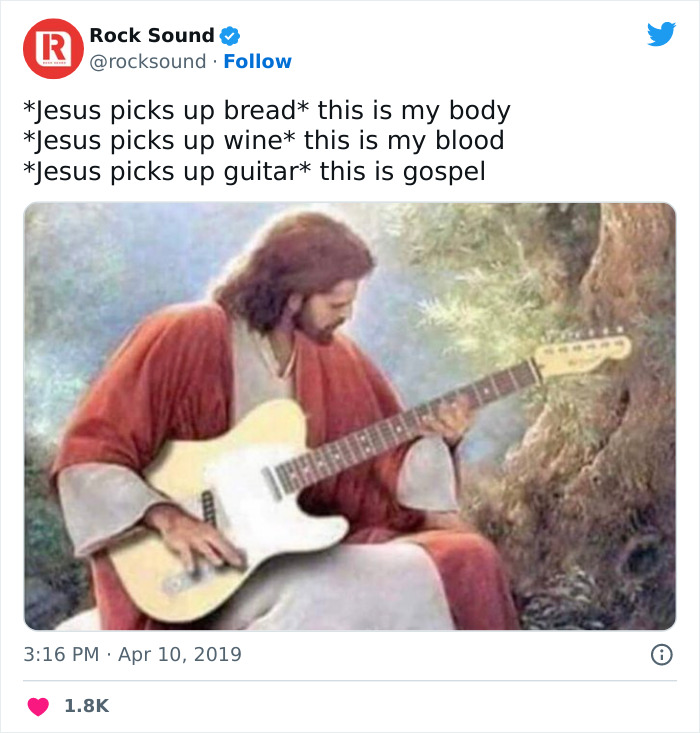Open the tweet info icon
This screenshot has width=700, height=733.
click(661, 655)
